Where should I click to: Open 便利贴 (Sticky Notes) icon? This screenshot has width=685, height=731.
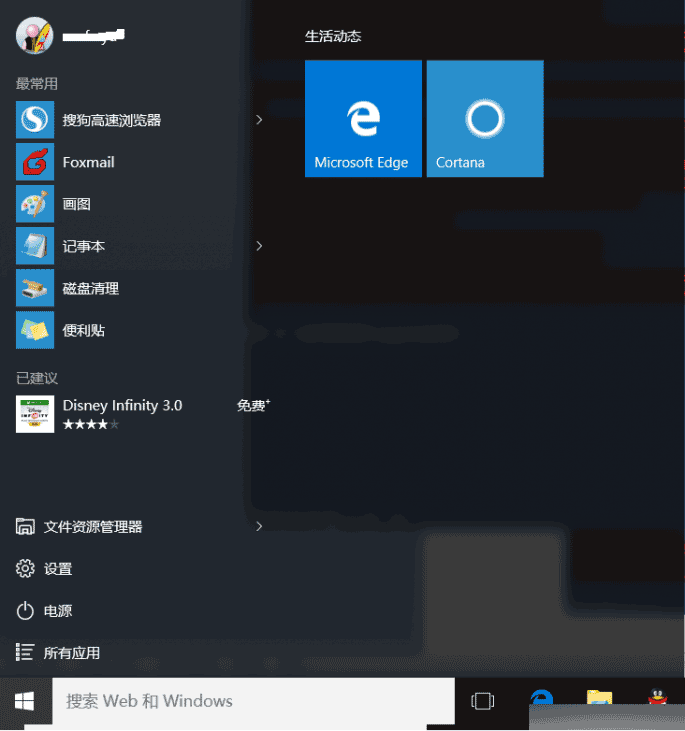34,330
